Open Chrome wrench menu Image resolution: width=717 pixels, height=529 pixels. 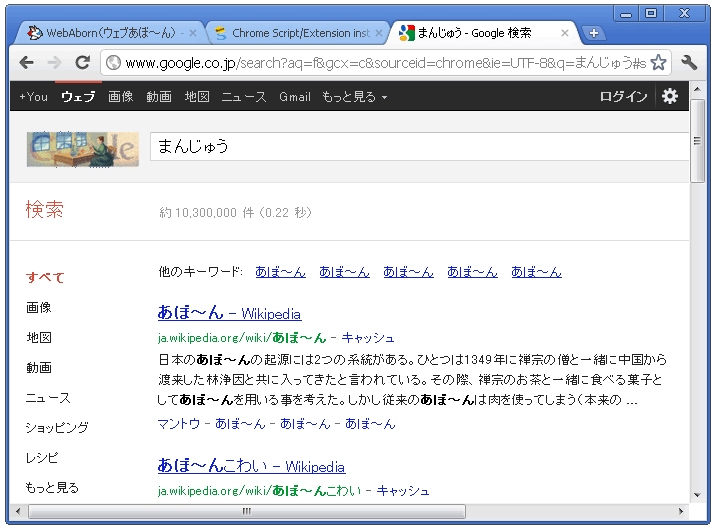pyautogui.click(x=689, y=63)
